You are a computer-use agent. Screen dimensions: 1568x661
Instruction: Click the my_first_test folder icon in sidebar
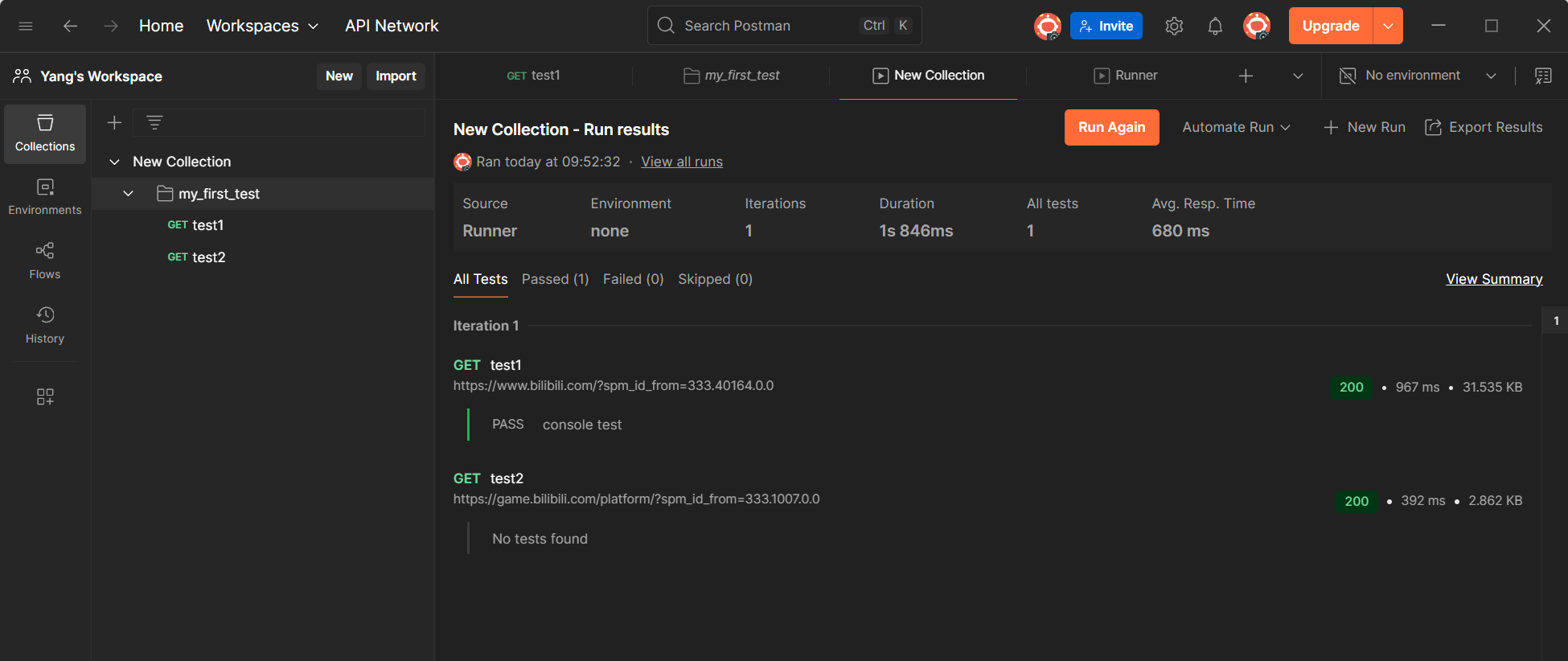pos(165,194)
